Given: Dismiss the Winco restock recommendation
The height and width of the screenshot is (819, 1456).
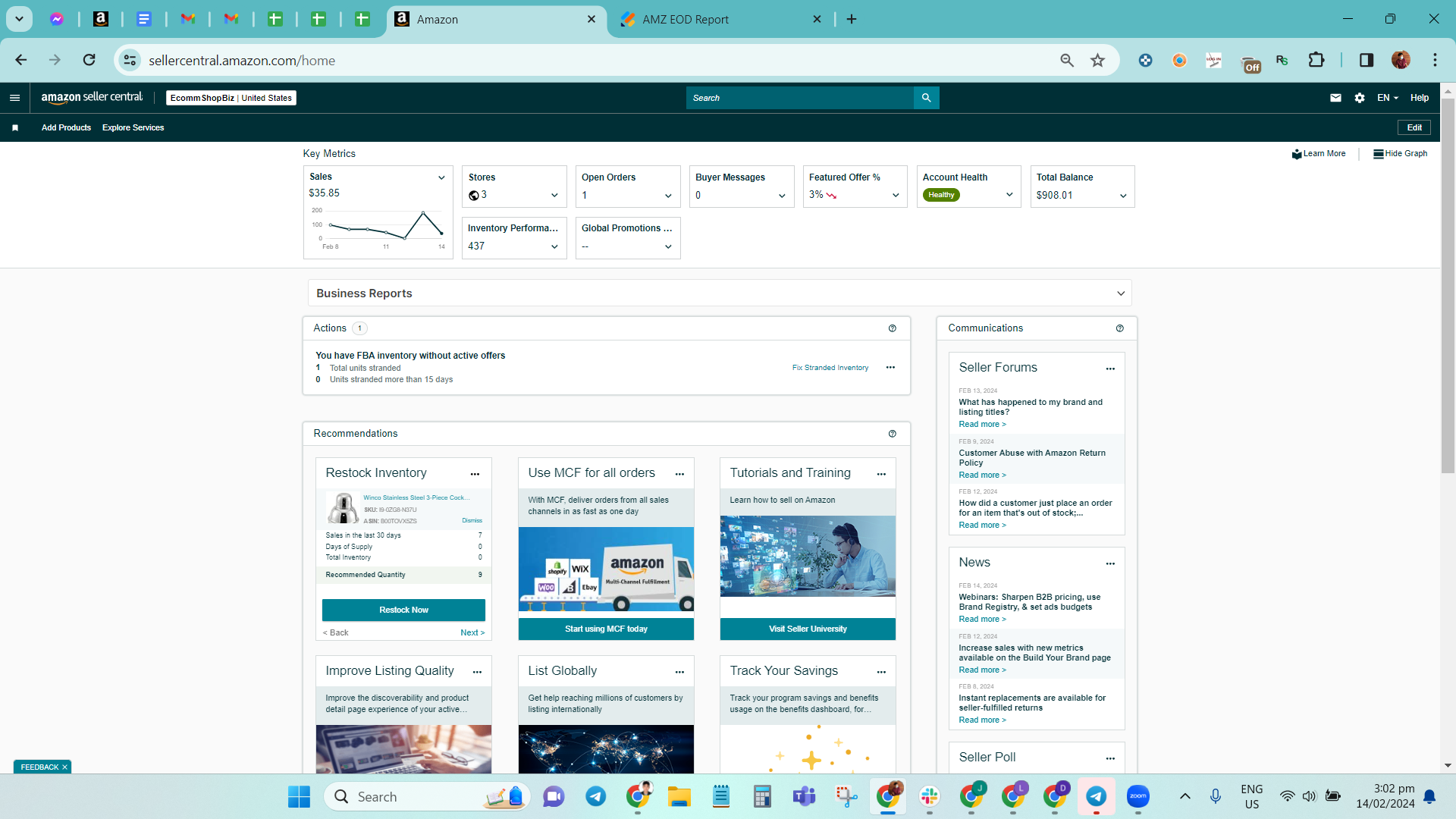Looking at the screenshot, I should [x=472, y=521].
